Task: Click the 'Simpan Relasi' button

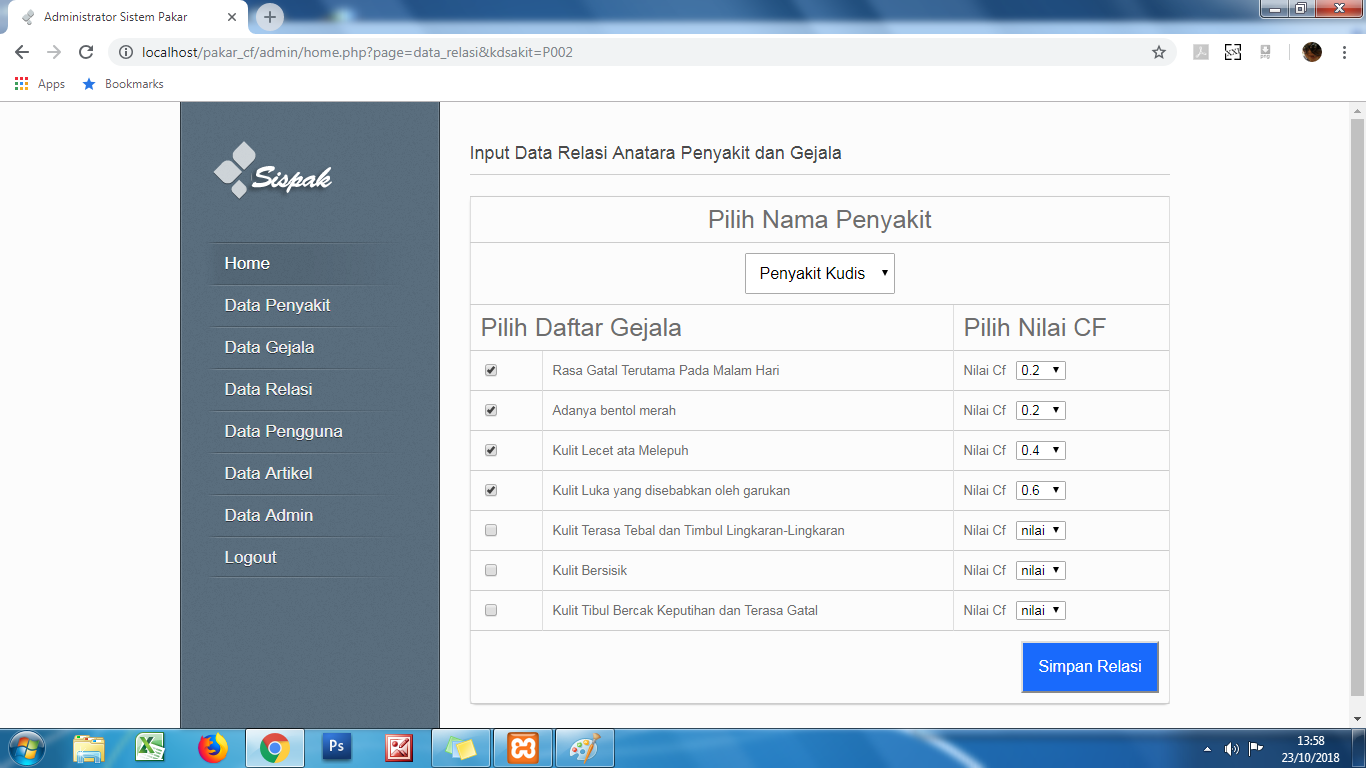Action: pyautogui.click(x=1089, y=667)
